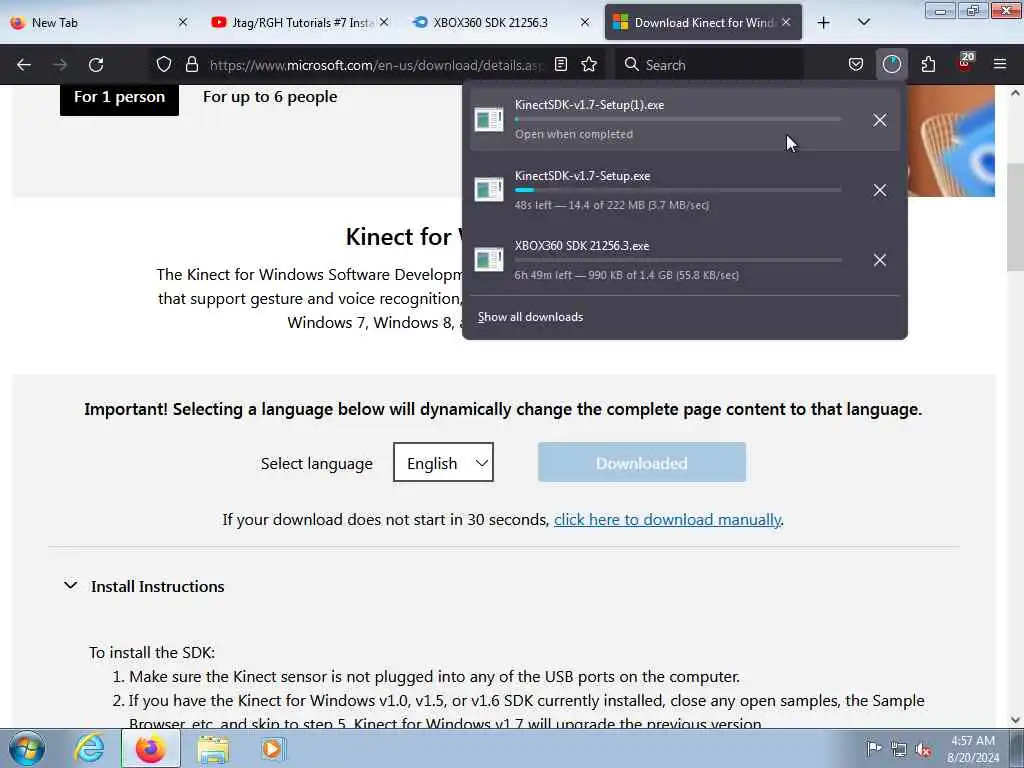Toggle reader view icon in address bar
The width and height of the screenshot is (1024, 768).
[560, 64]
